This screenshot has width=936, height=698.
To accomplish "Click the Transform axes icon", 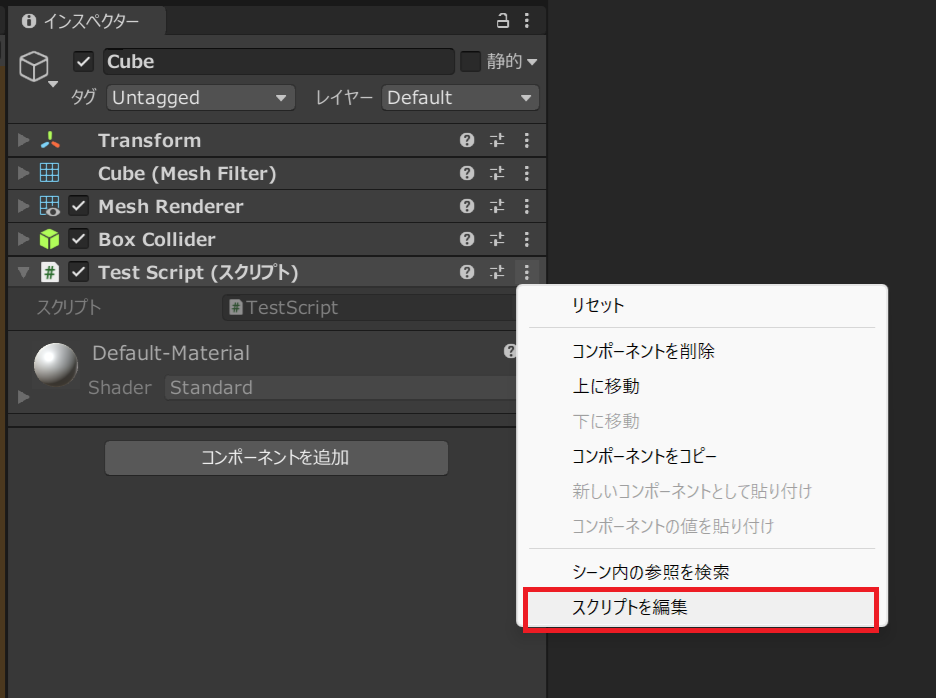I will (x=50, y=140).
